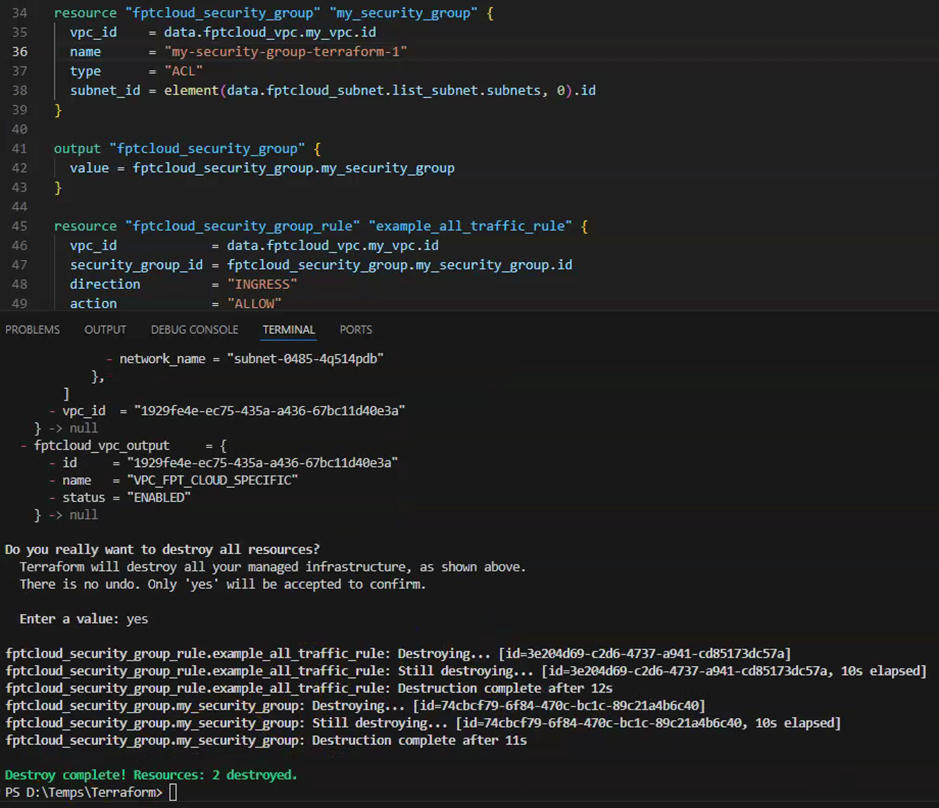Click the terminal cursor after the PS prompt

click(x=173, y=793)
